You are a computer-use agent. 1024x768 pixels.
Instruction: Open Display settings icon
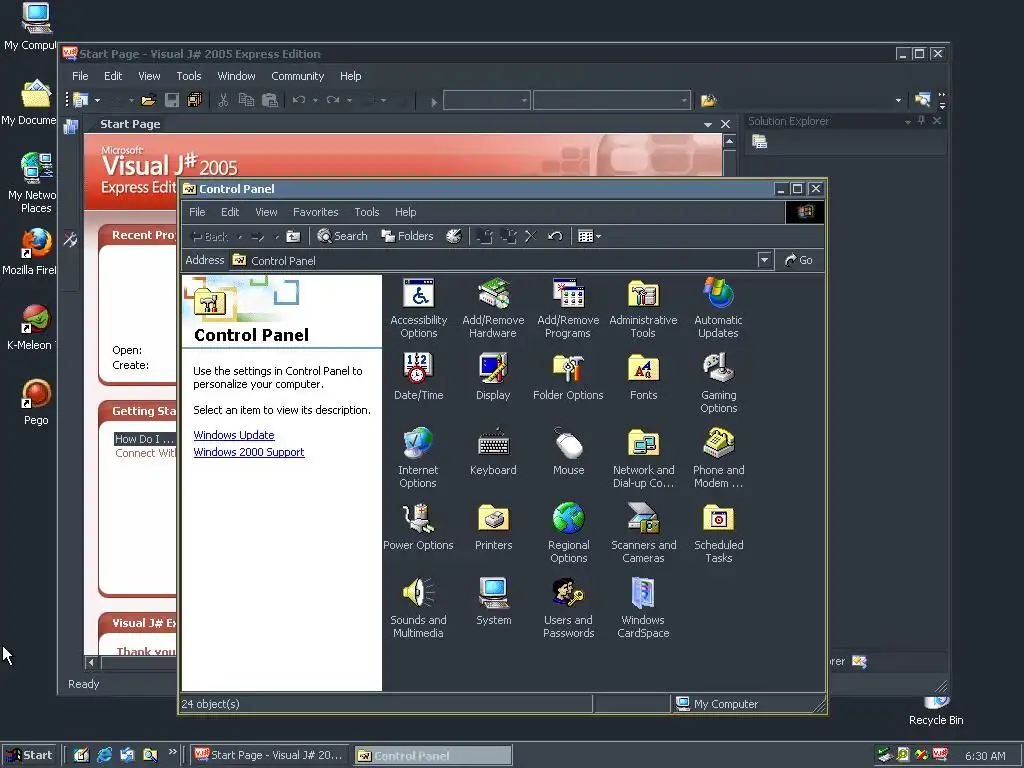click(x=493, y=376)
